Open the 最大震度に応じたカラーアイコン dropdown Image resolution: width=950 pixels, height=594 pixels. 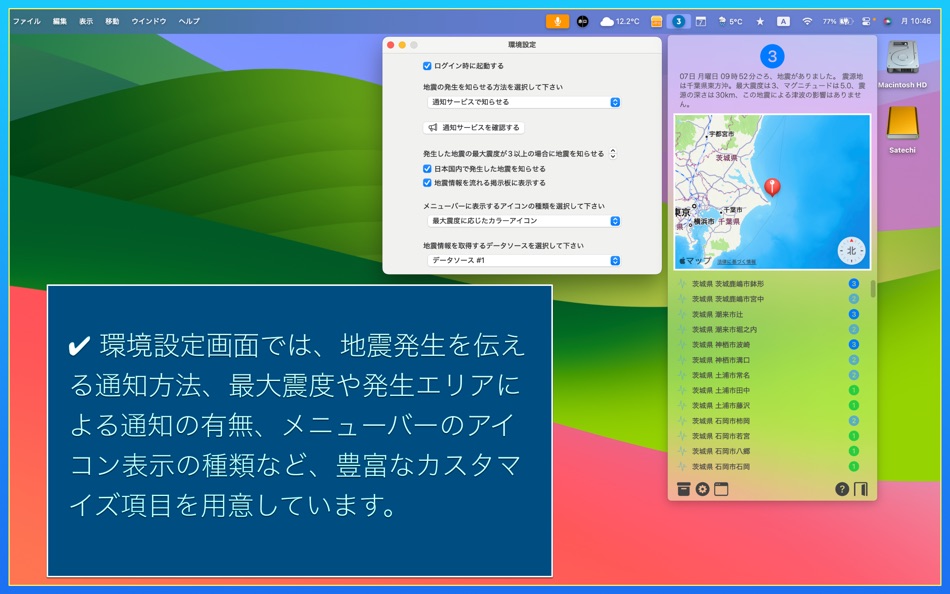523,221
